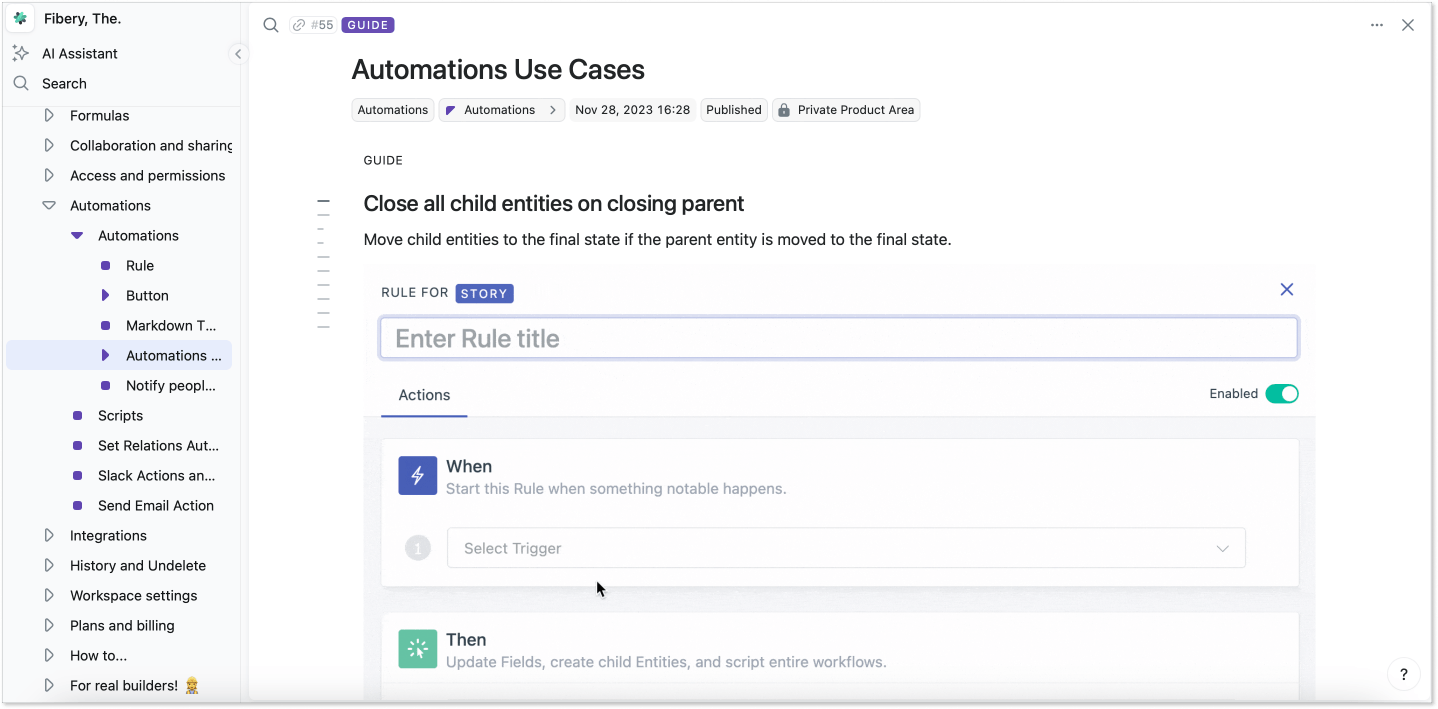Click the purple dot beside Notify peopl...
1438x709 pixels.
coord(106,386)
